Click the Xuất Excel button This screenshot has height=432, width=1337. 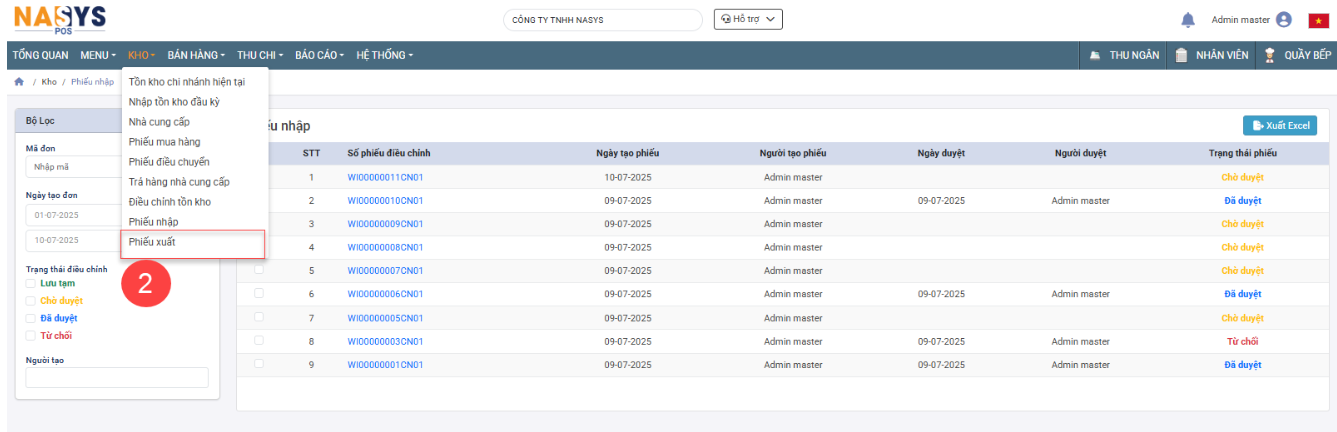point(1279,125)
